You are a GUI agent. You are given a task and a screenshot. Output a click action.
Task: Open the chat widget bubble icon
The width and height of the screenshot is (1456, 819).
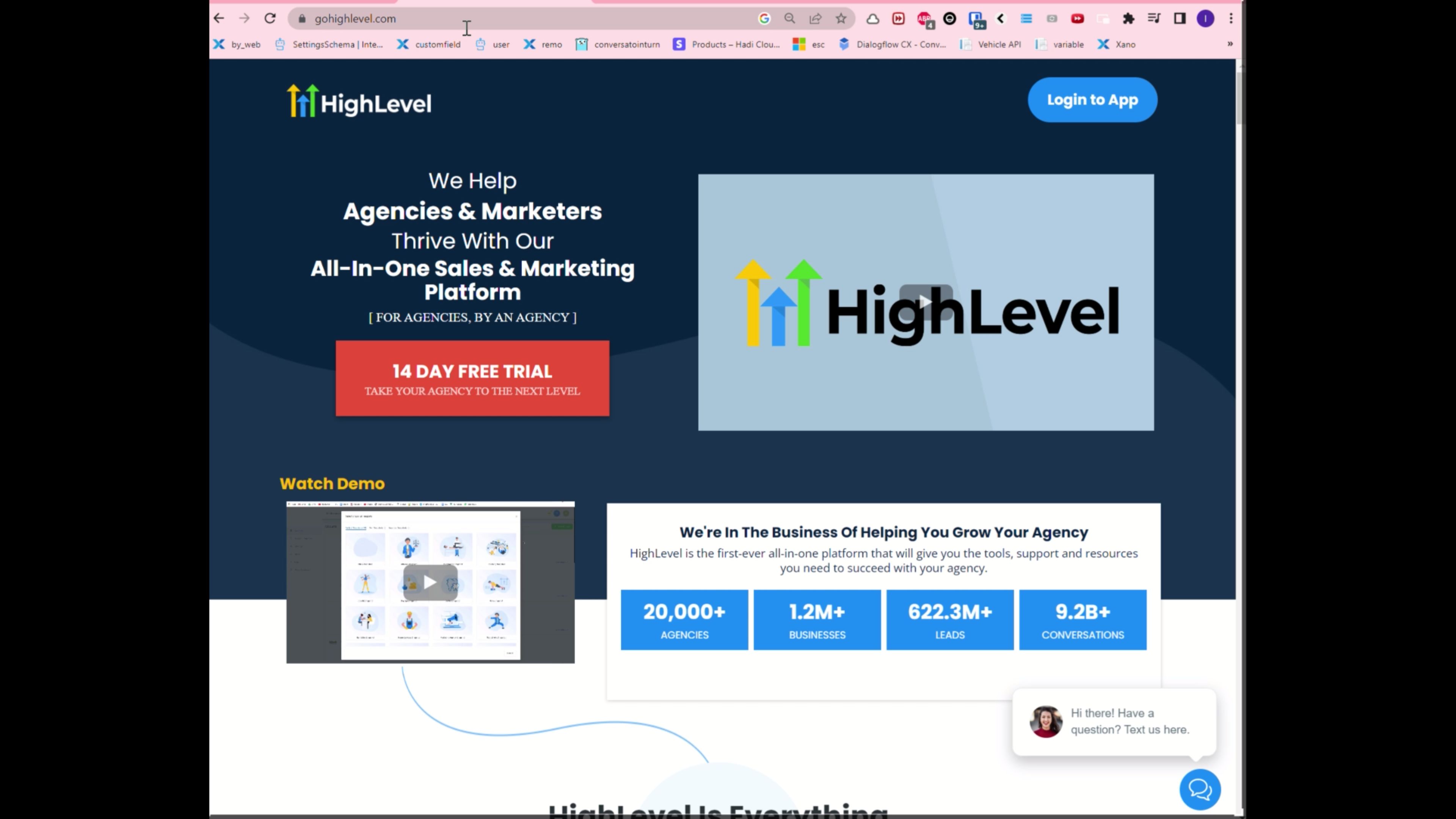point(1200,789)
